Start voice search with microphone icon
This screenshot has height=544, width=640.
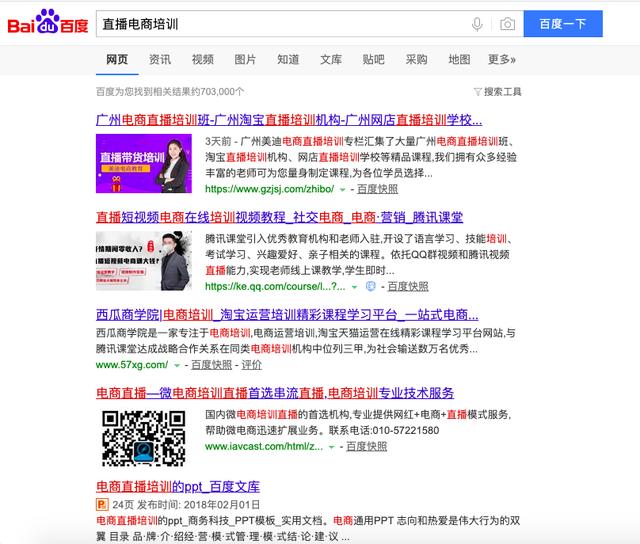(477, 24)
